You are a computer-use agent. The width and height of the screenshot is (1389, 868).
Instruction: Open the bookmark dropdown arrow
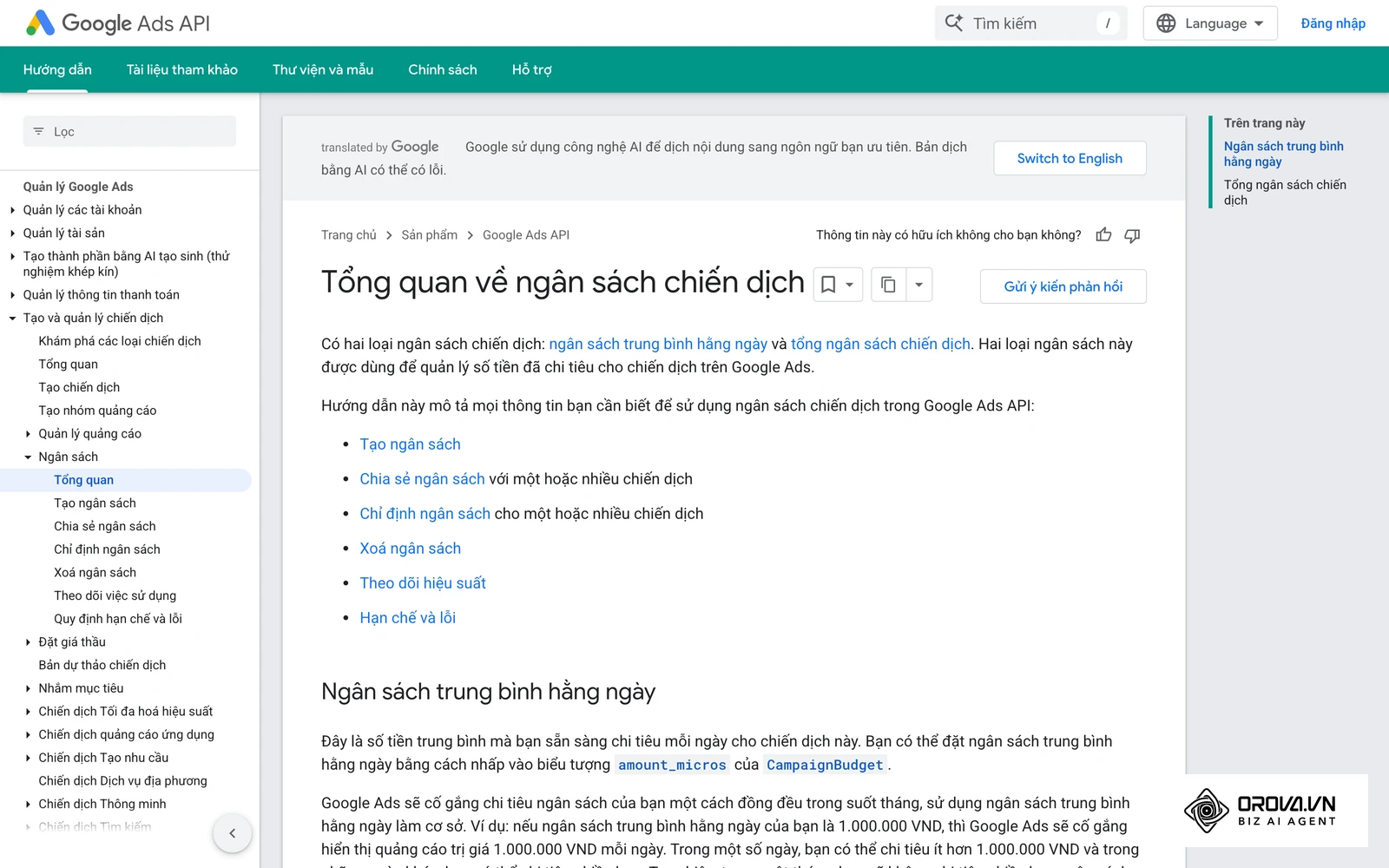[x=850, y=285]
